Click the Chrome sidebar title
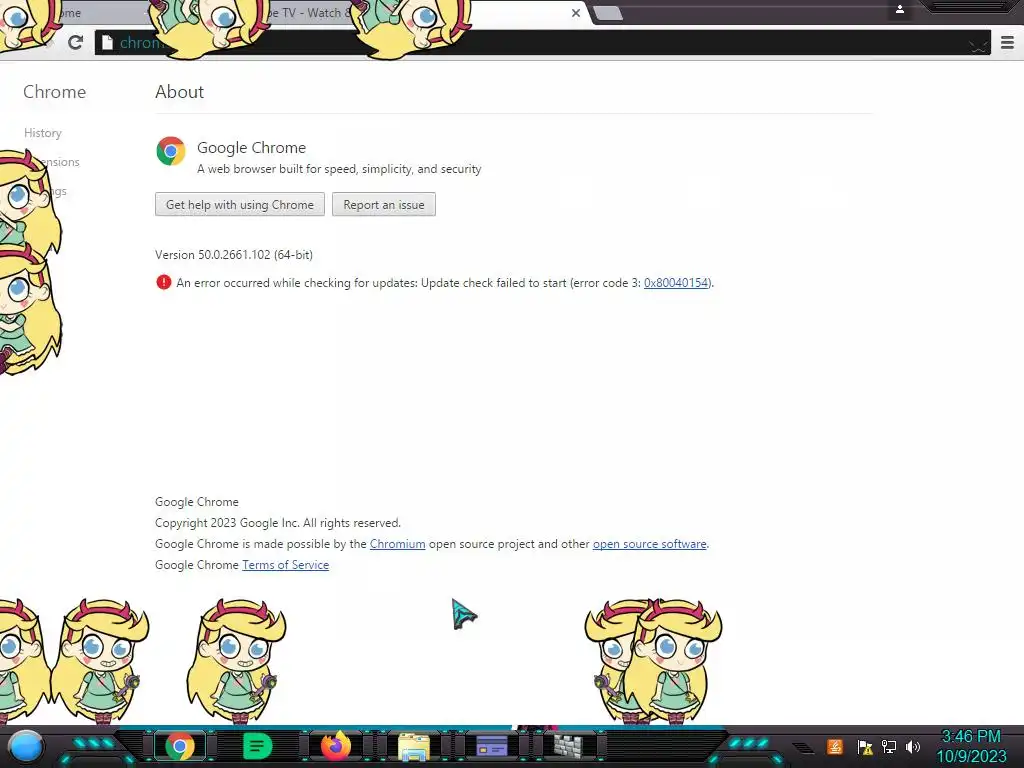The image size is (1024, 768). pyautogui.click(x=54, y=91)
